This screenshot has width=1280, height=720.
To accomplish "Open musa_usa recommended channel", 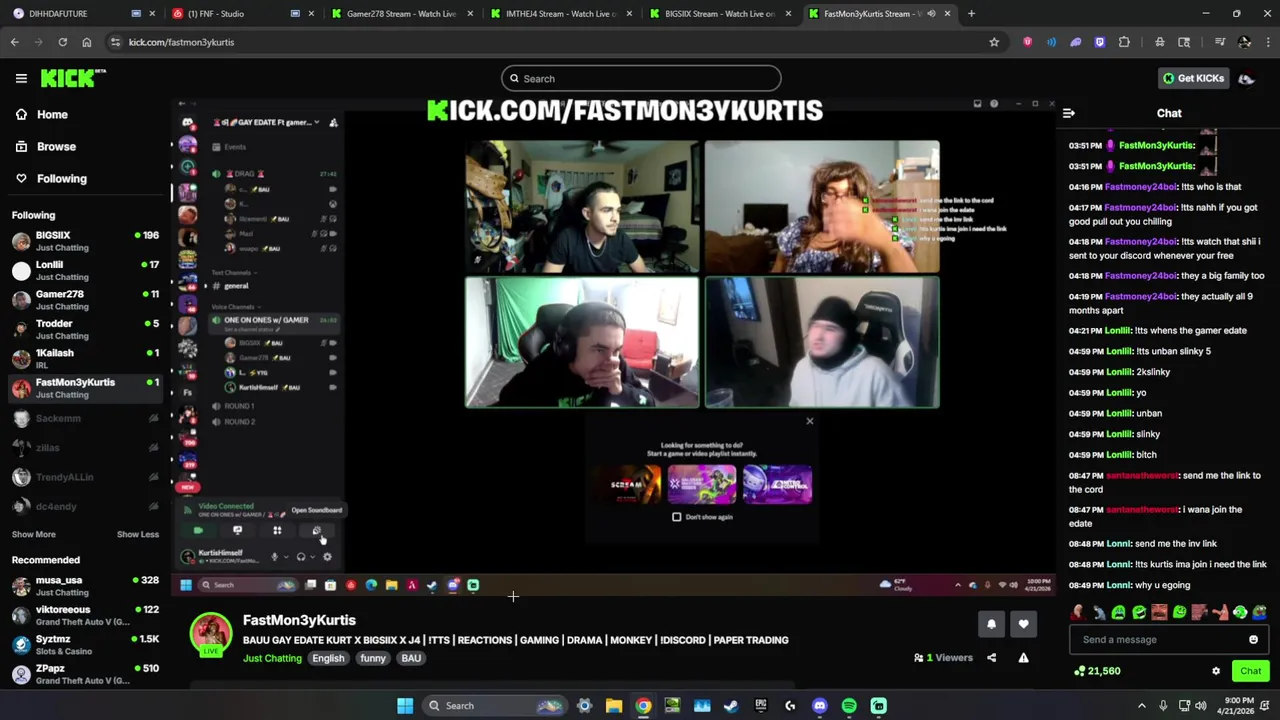I will click(86, 586).
